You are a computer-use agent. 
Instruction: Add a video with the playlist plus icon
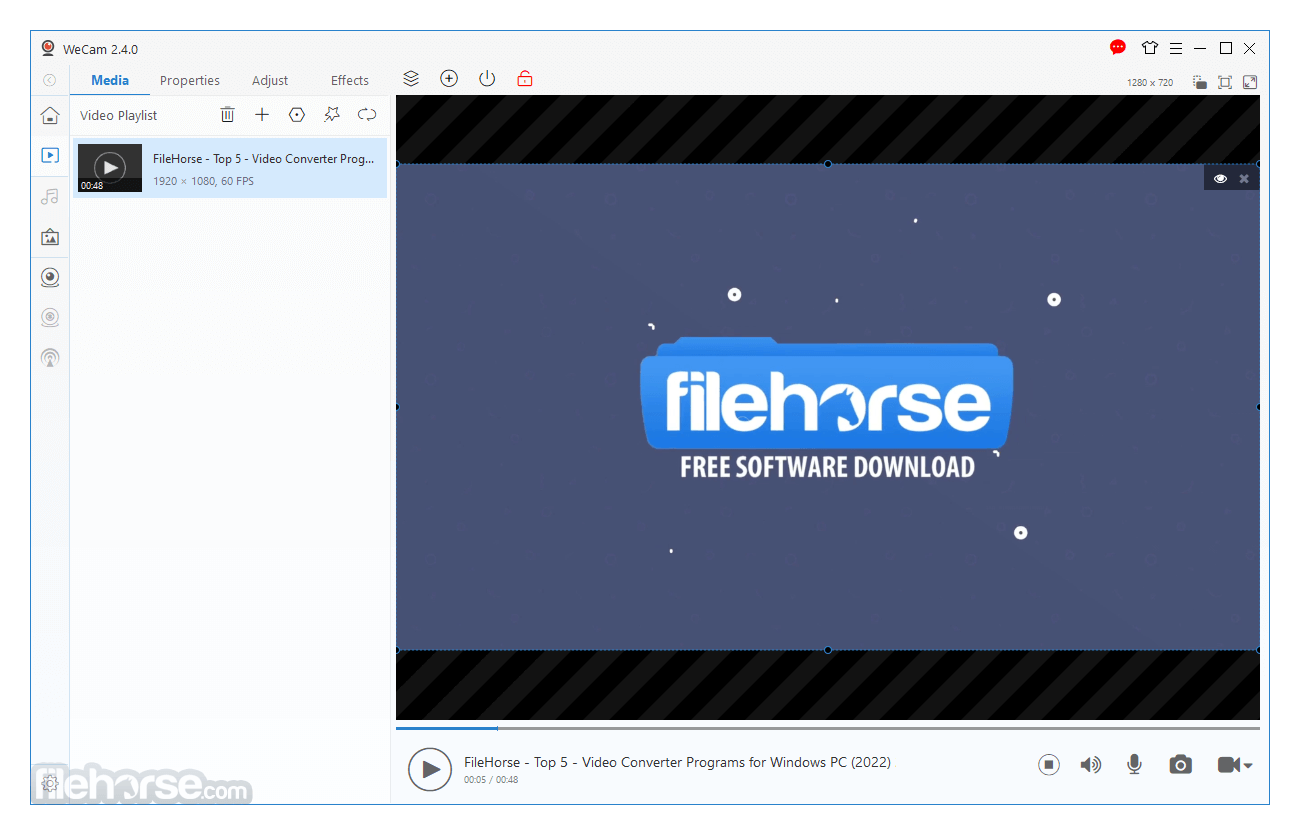tap(262, 115)
